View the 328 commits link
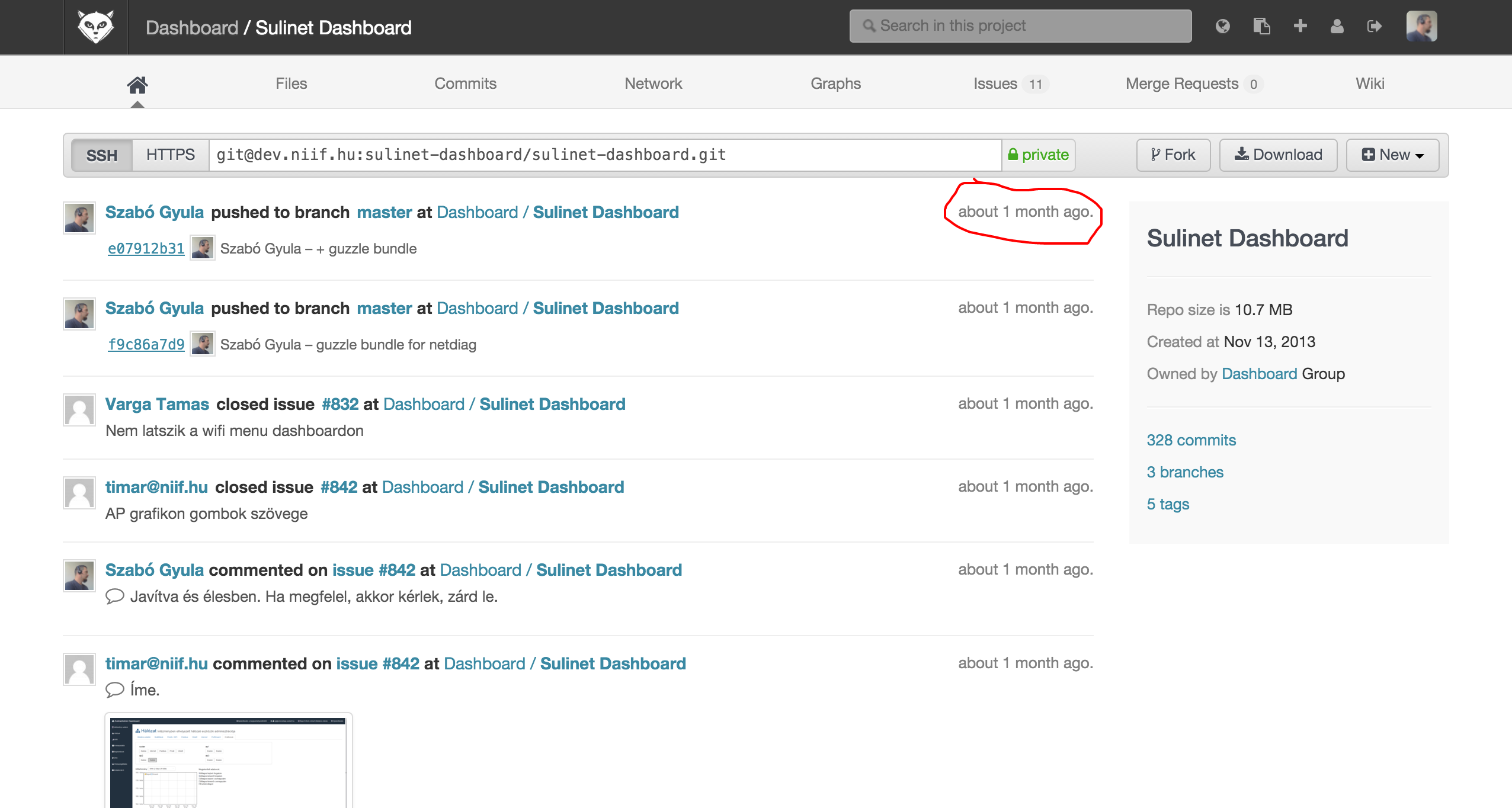Screen dimensions: 1512x808 [x=1191, y=440]
